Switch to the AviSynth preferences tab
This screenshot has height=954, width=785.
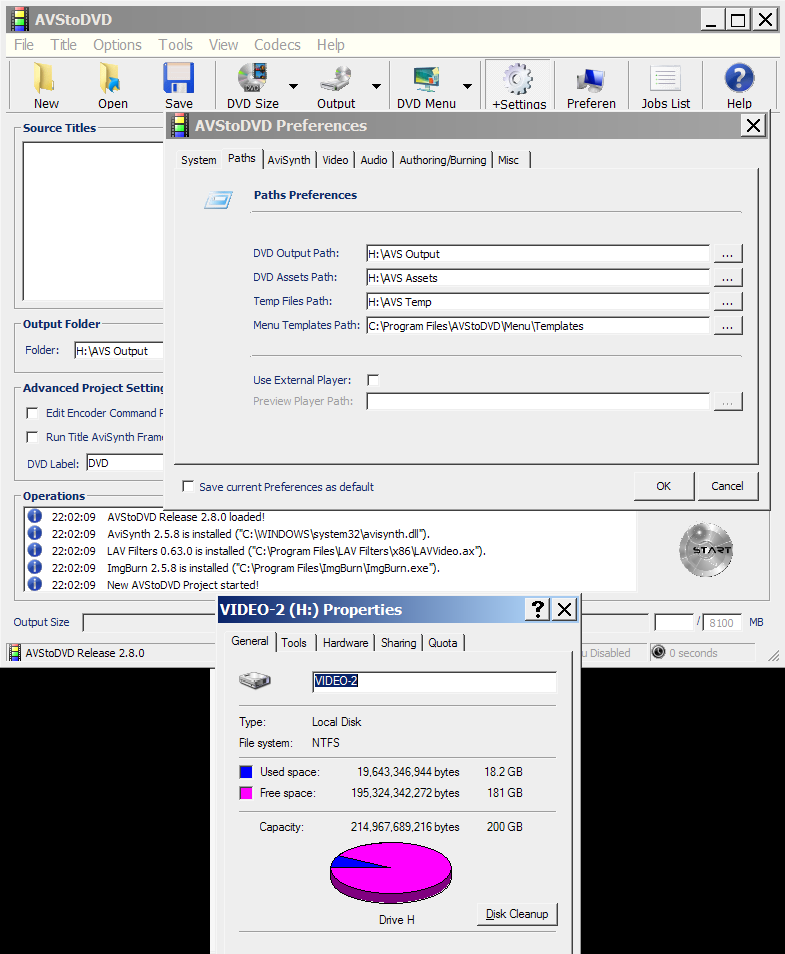(x=288, y=160)
